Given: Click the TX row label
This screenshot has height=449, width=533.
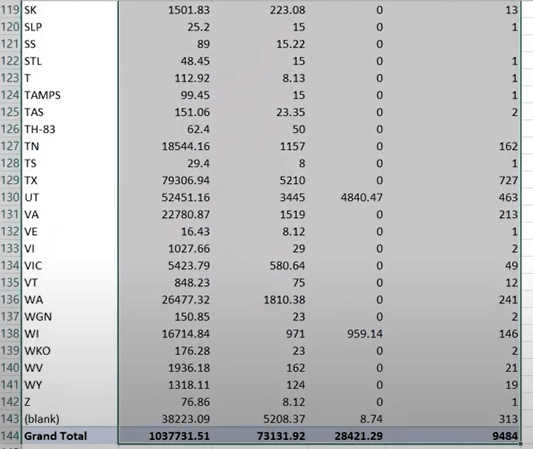Looking at the screenshot, I should click(x=70, y=180).
